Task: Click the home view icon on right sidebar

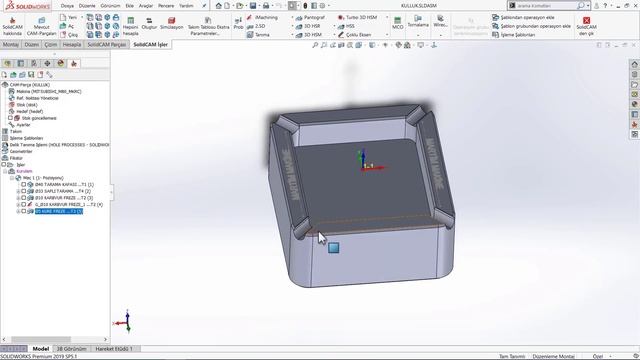Action: coord(634,64)
